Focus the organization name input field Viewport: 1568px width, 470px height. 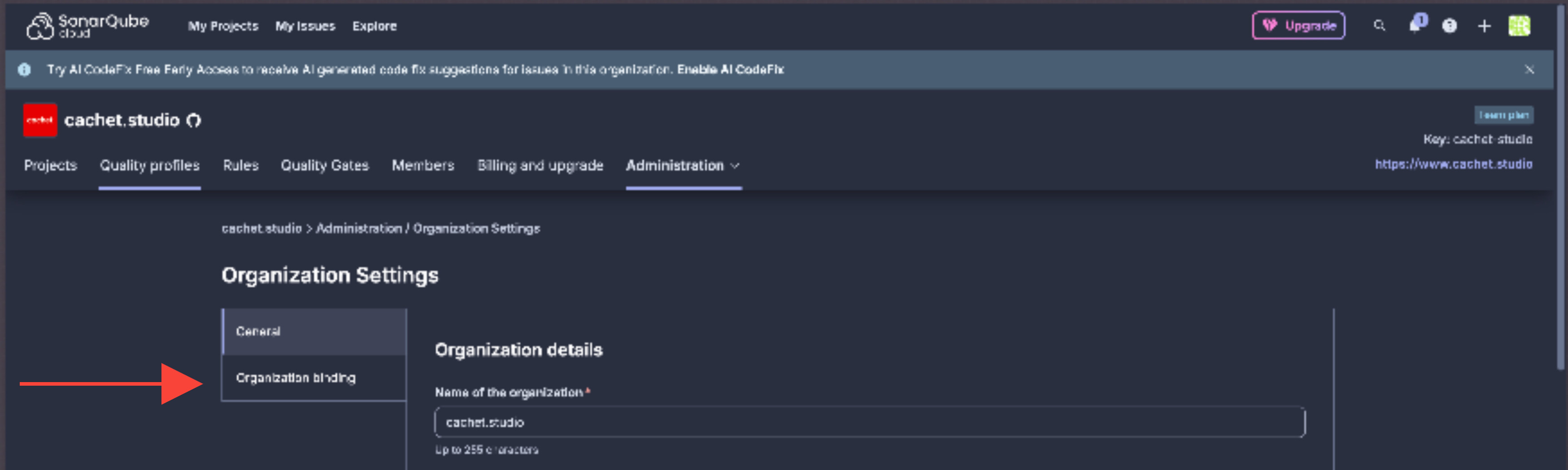[x=870, y=422]
